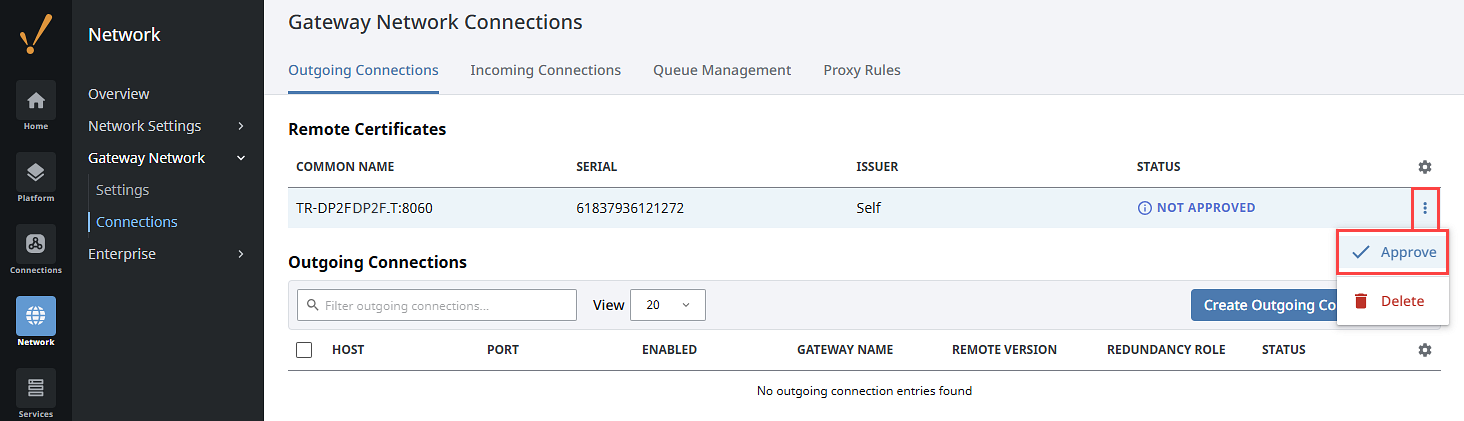This screenshot has height=421, width=1464.
Task: Open the Services sidebar icon
Action: (x=36, y=388)
